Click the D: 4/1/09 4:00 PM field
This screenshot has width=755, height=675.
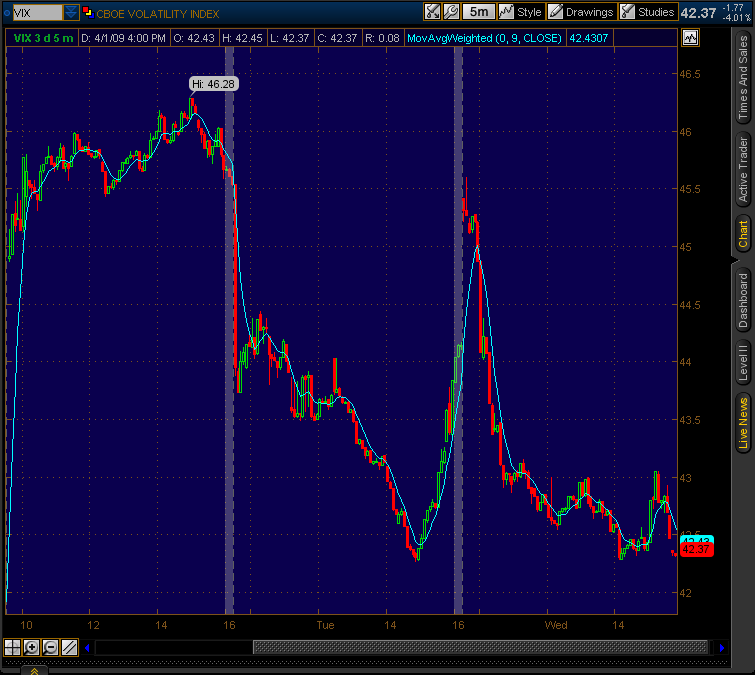coord(123,38)
